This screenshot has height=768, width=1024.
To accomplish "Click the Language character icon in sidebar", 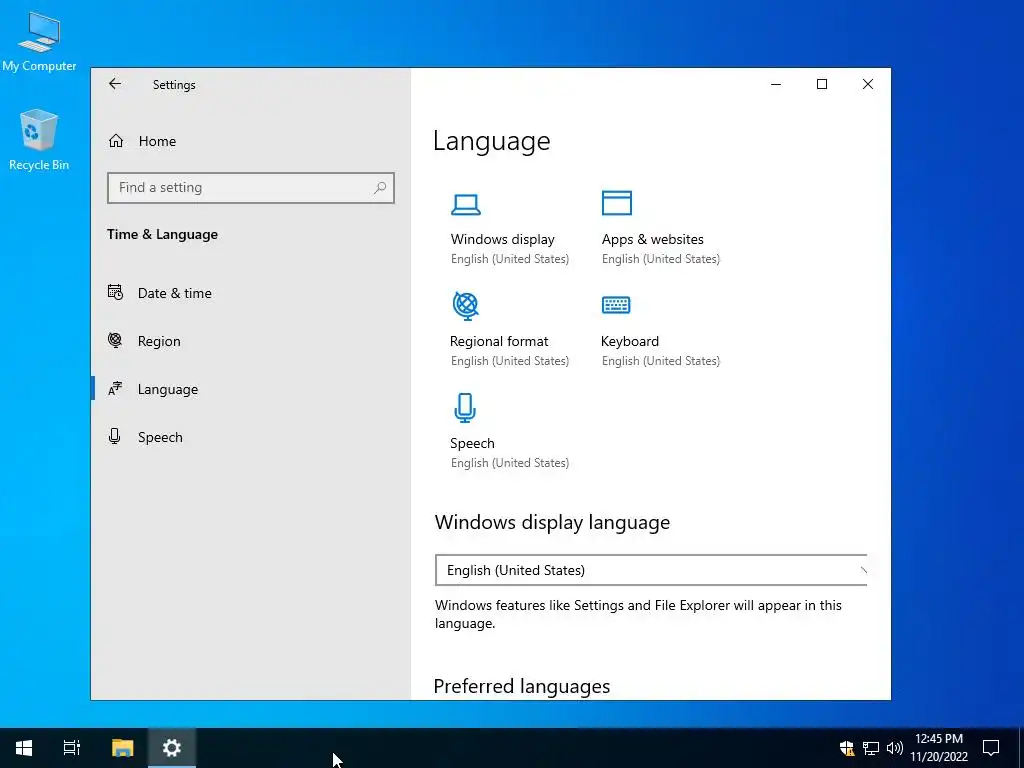I will [115, 389].
